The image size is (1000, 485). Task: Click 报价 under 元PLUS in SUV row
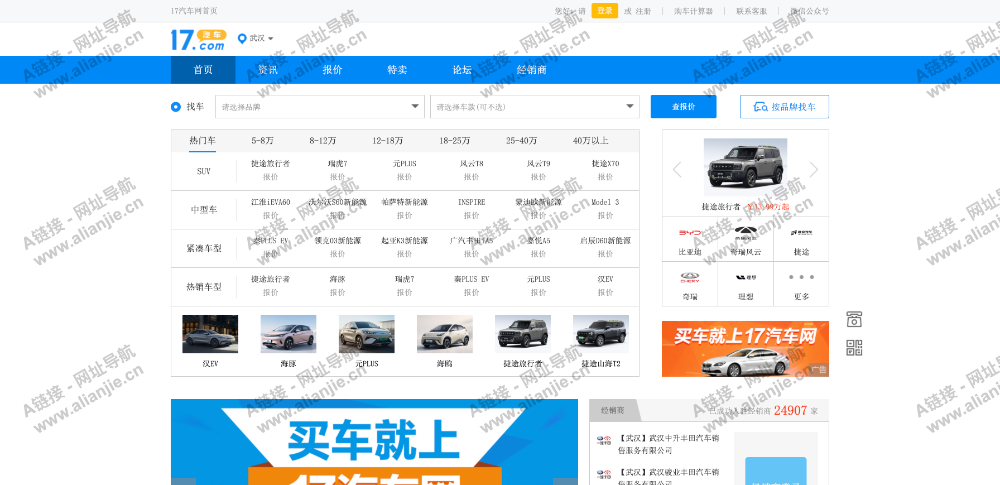(404, 177)
